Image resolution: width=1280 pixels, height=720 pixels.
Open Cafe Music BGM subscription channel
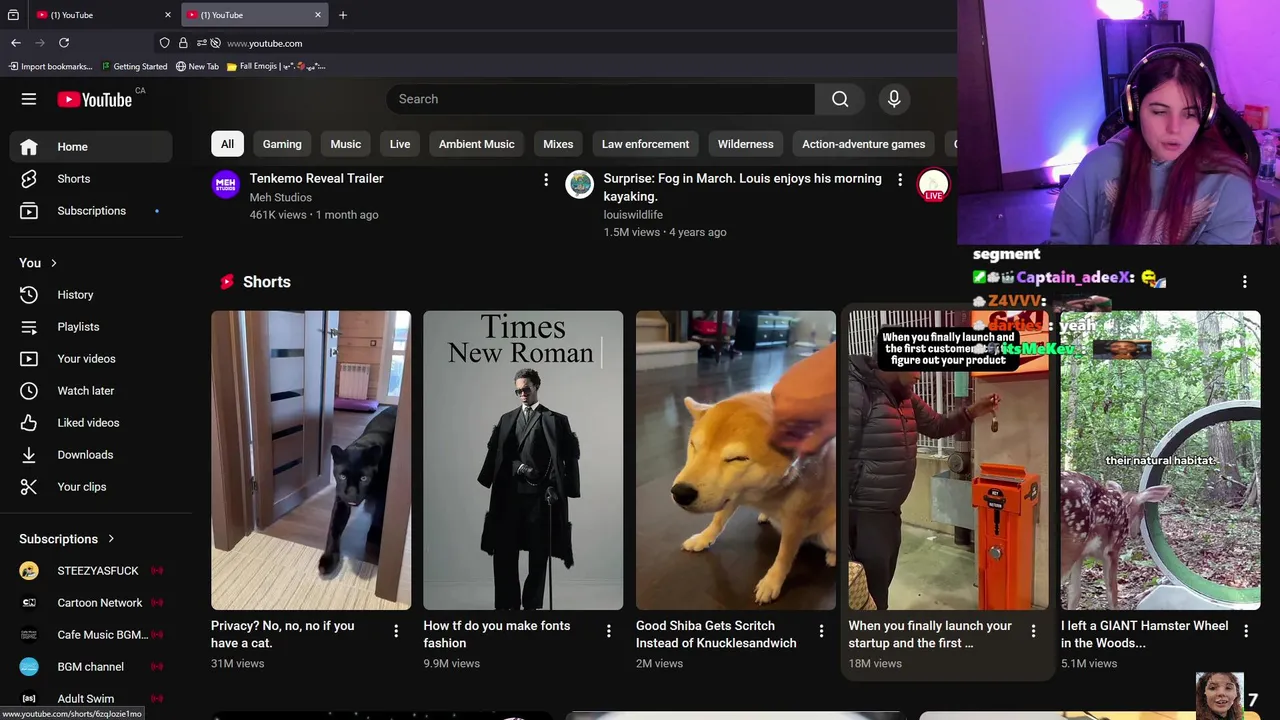coord(91,635)
